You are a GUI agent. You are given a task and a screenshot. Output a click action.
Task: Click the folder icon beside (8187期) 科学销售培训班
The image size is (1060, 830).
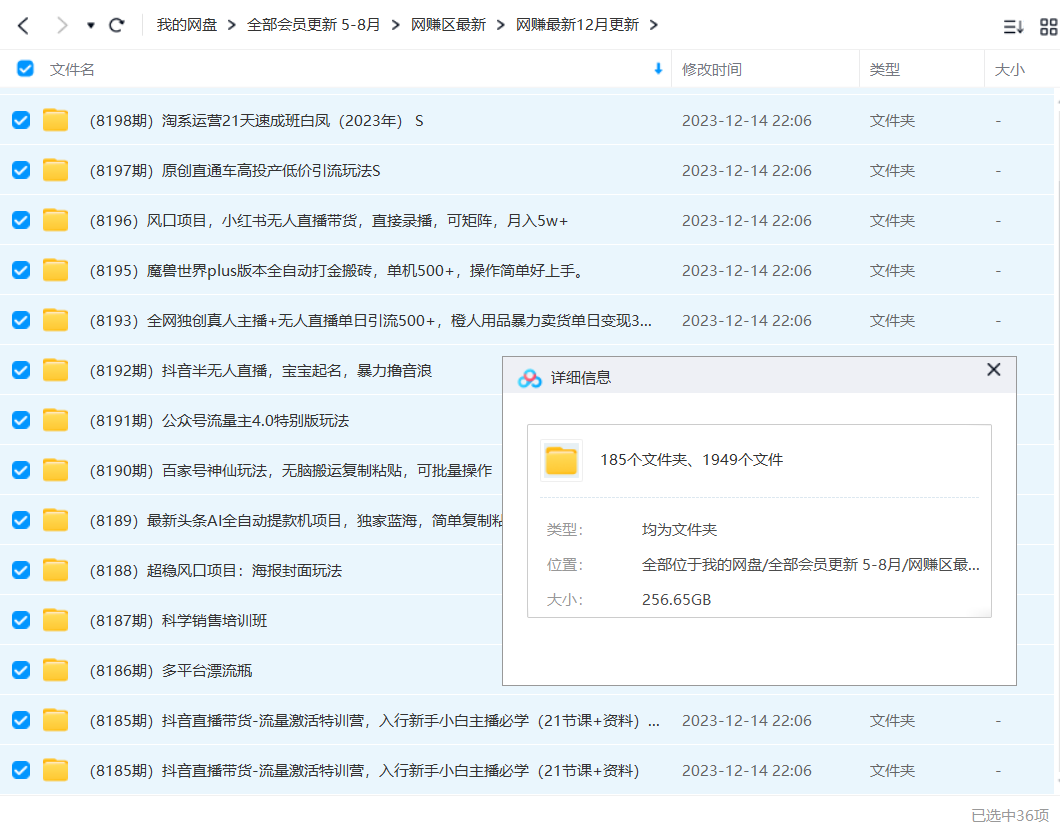tap(55, 620)
